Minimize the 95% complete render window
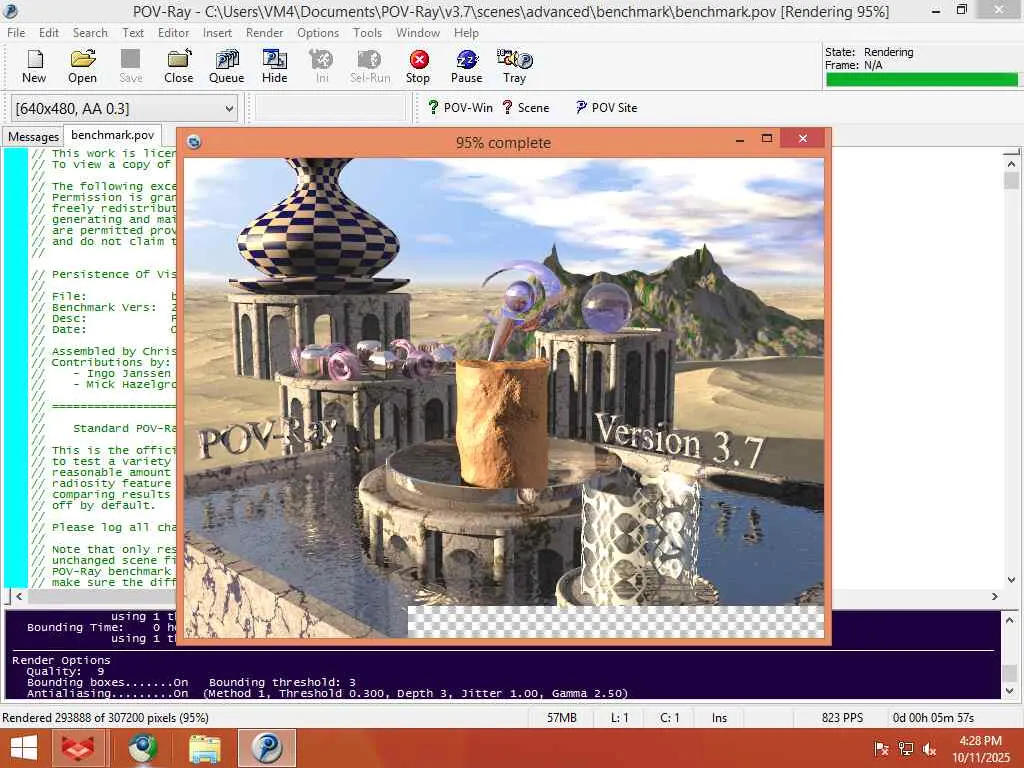 (x=740, y=139)
